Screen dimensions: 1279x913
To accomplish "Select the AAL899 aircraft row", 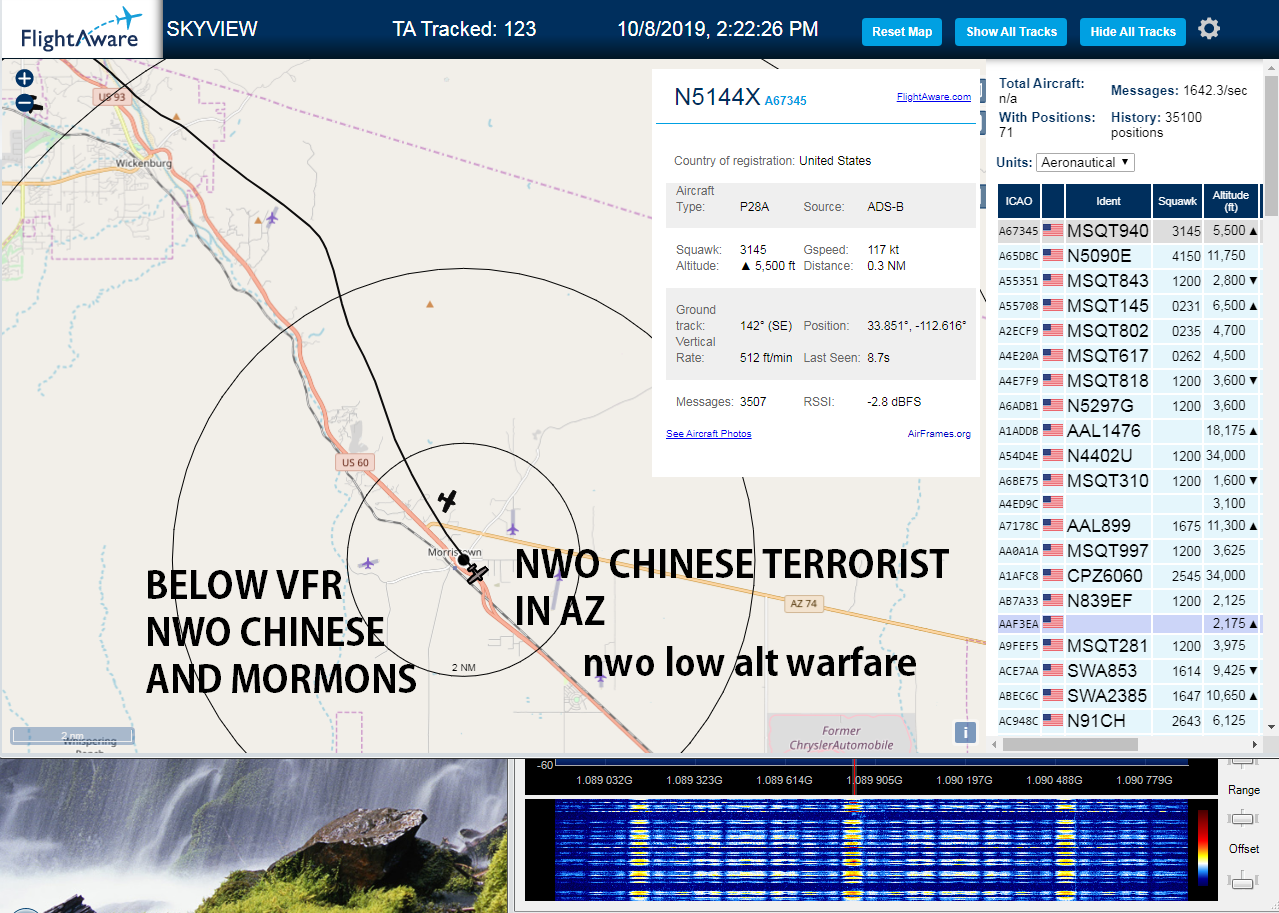I will coord(1128,526).
